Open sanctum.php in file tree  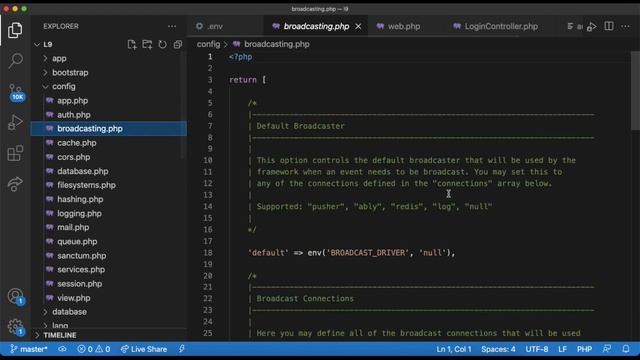81,256
